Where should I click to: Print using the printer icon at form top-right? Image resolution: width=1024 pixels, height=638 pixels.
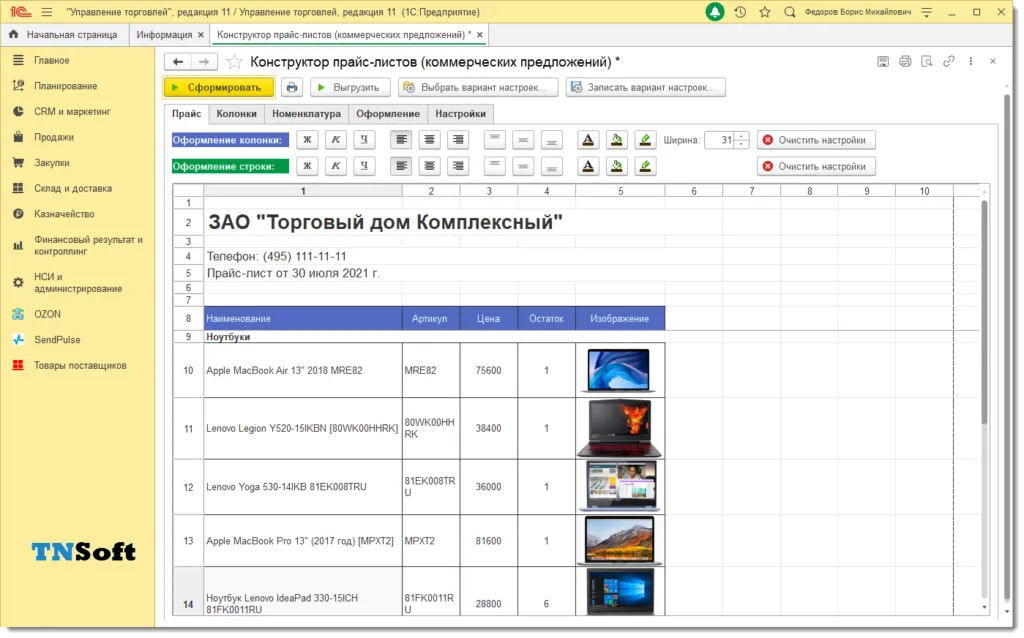coord(904,61)
